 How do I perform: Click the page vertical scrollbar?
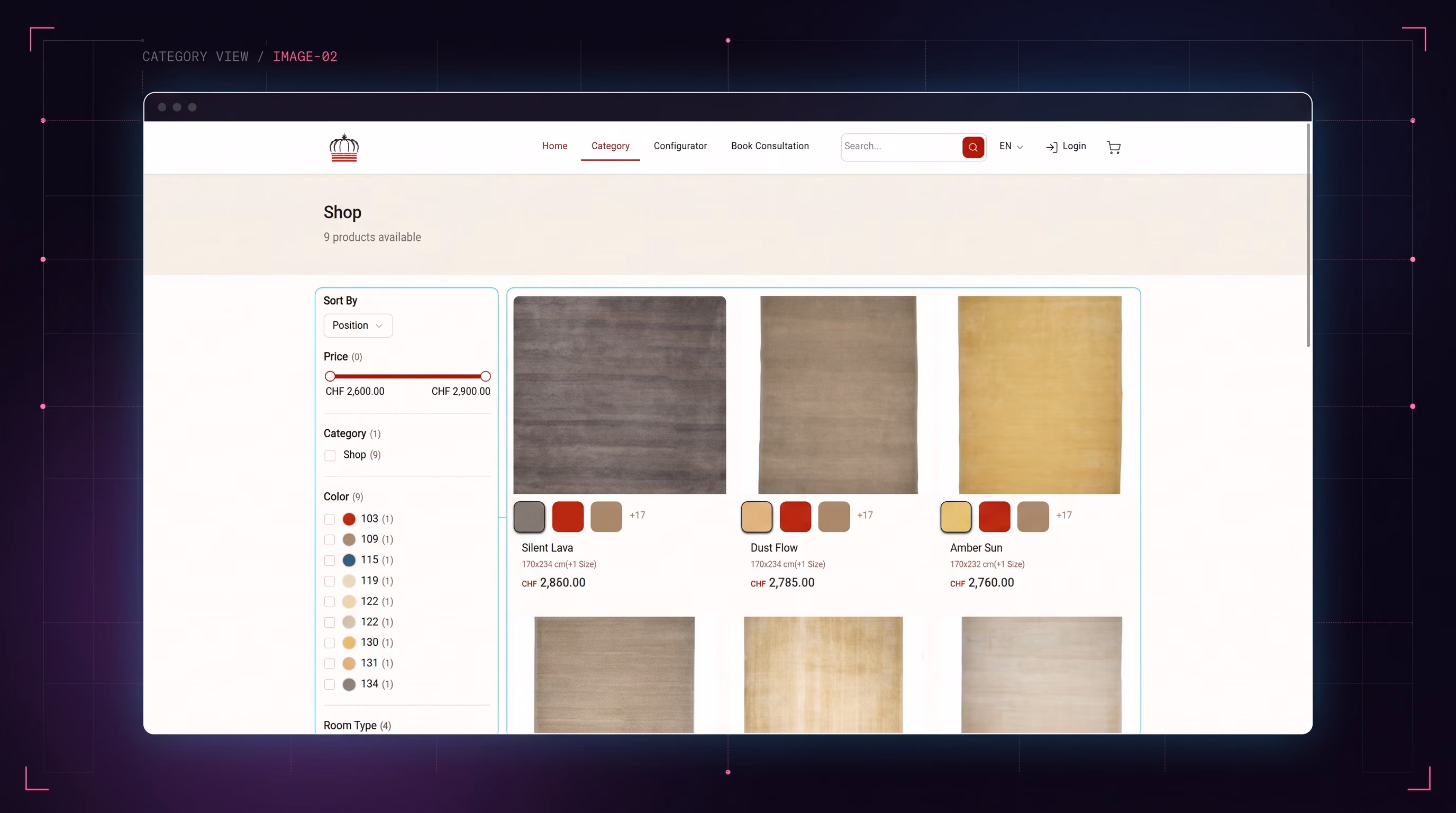1308,235
